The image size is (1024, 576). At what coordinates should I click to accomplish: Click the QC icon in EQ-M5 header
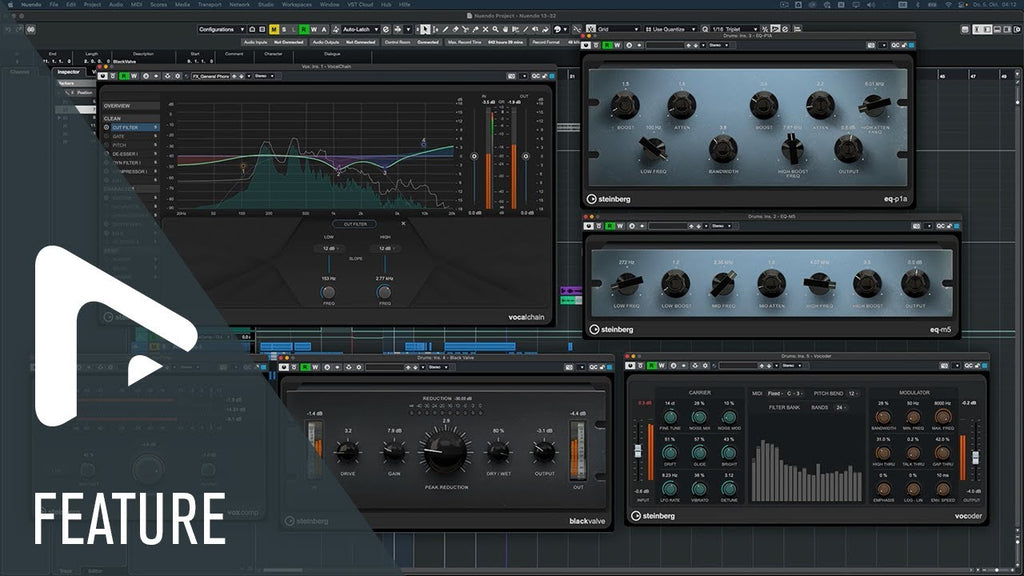pos(941,226)
